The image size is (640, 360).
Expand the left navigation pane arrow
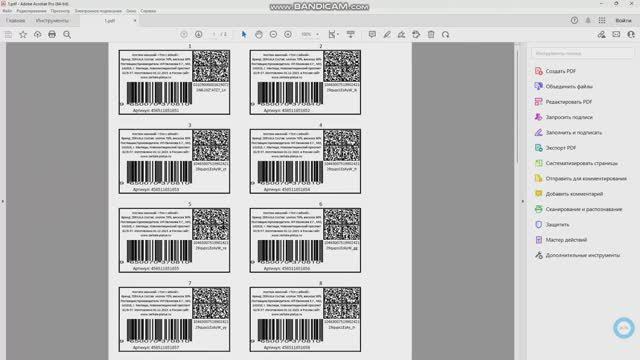(3, 201)
